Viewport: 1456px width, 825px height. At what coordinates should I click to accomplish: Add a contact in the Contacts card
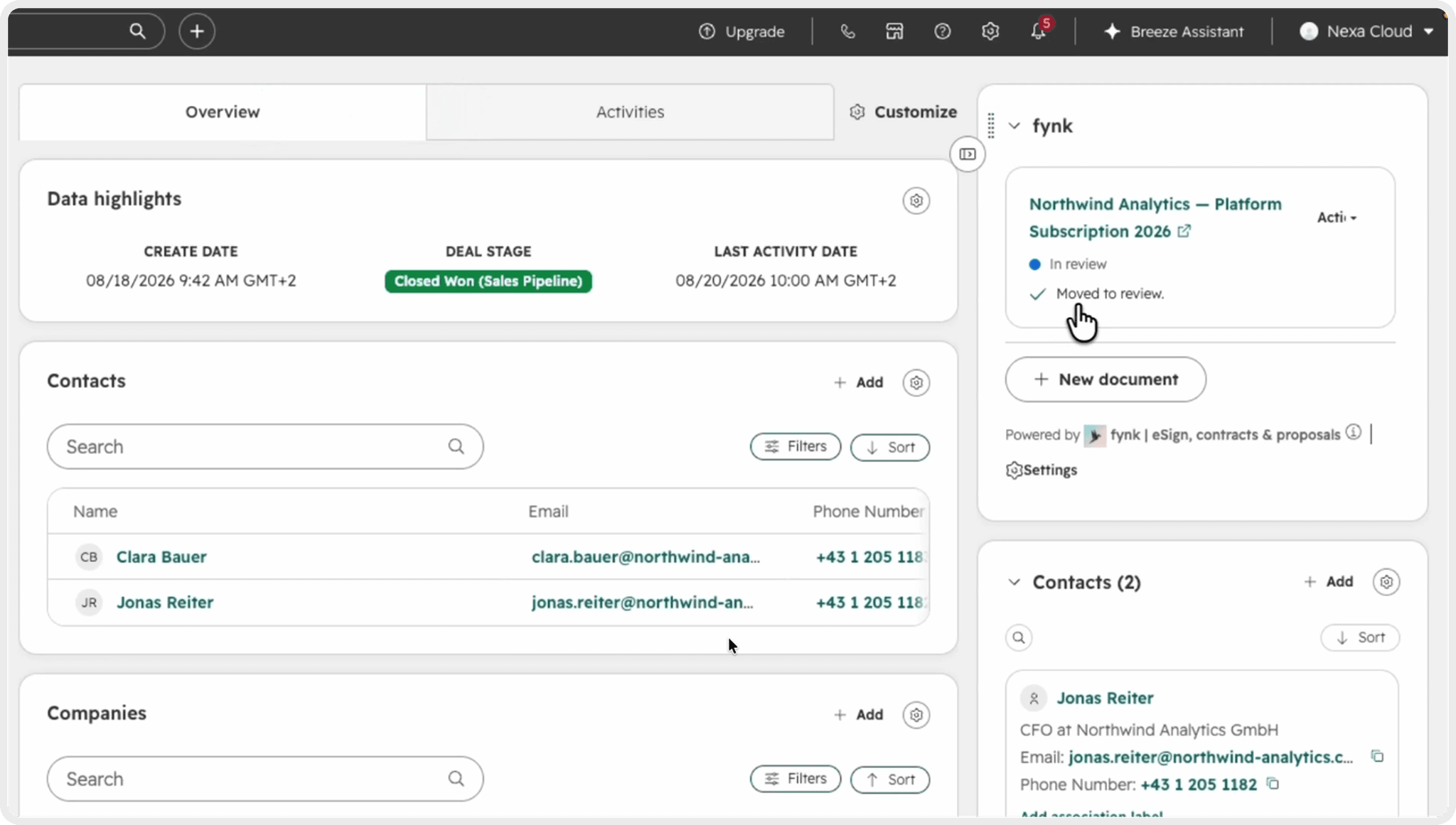click(859, 382)
